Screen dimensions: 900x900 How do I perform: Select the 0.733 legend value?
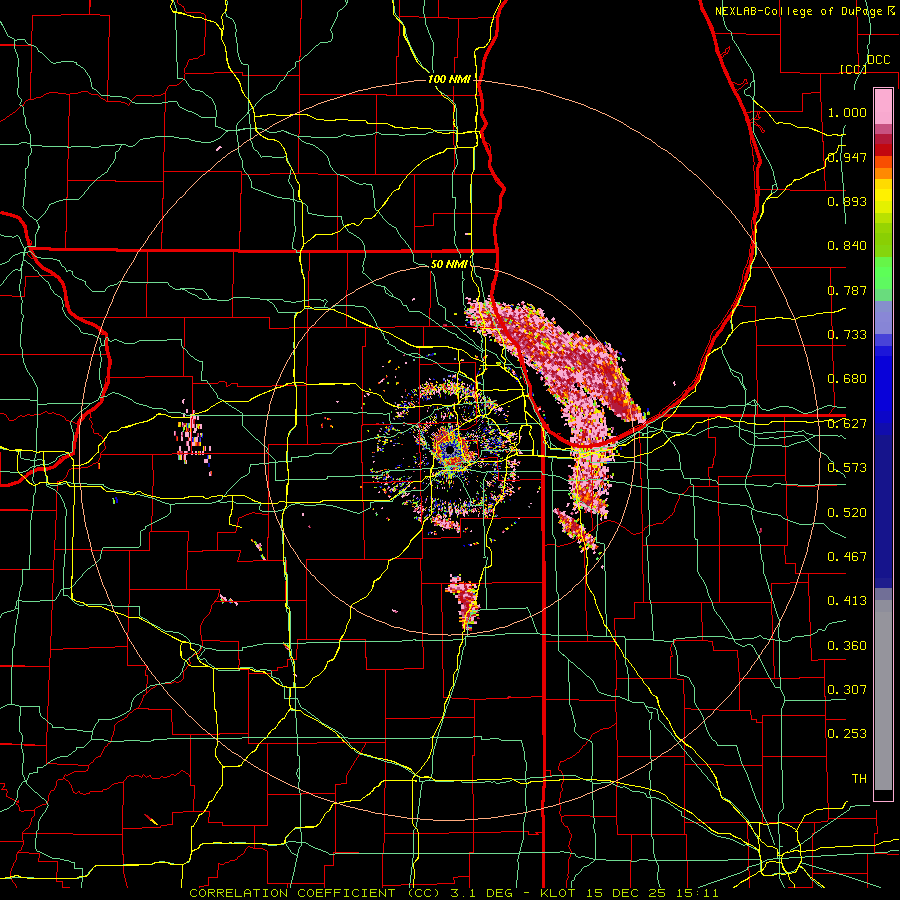[847, 335]
